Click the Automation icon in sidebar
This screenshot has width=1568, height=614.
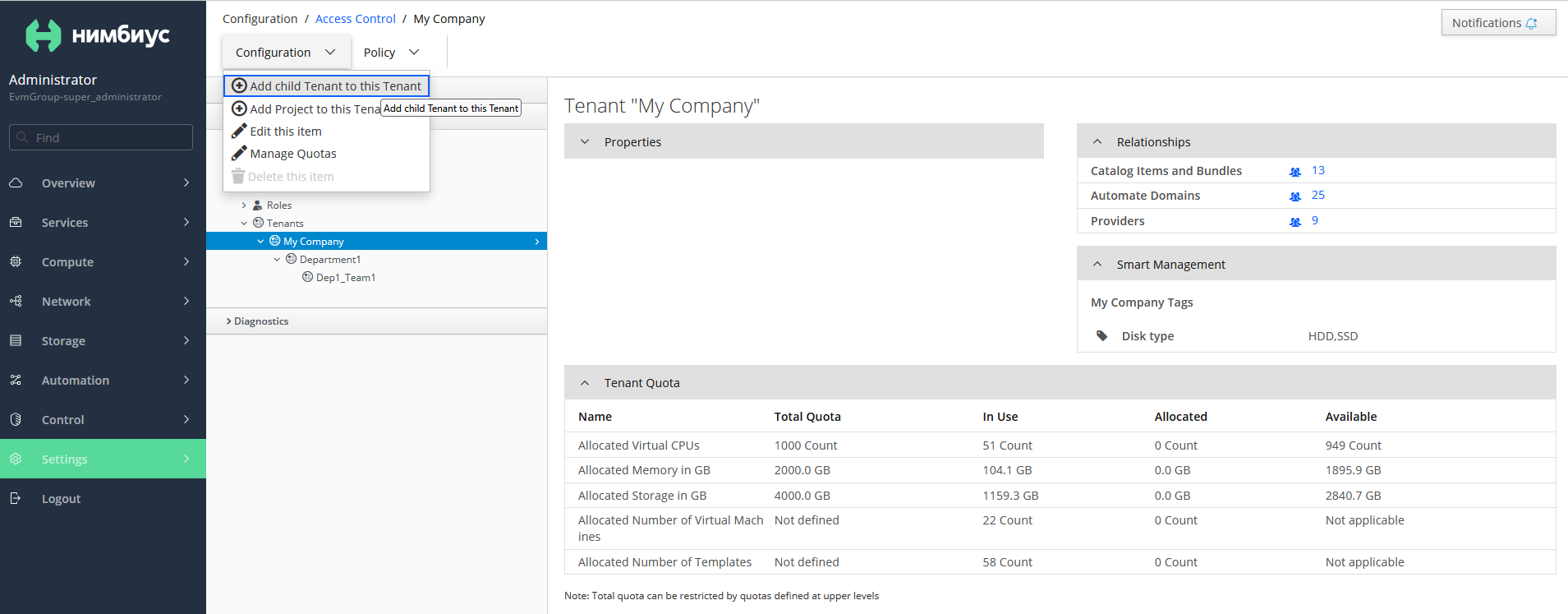point(16,380)
